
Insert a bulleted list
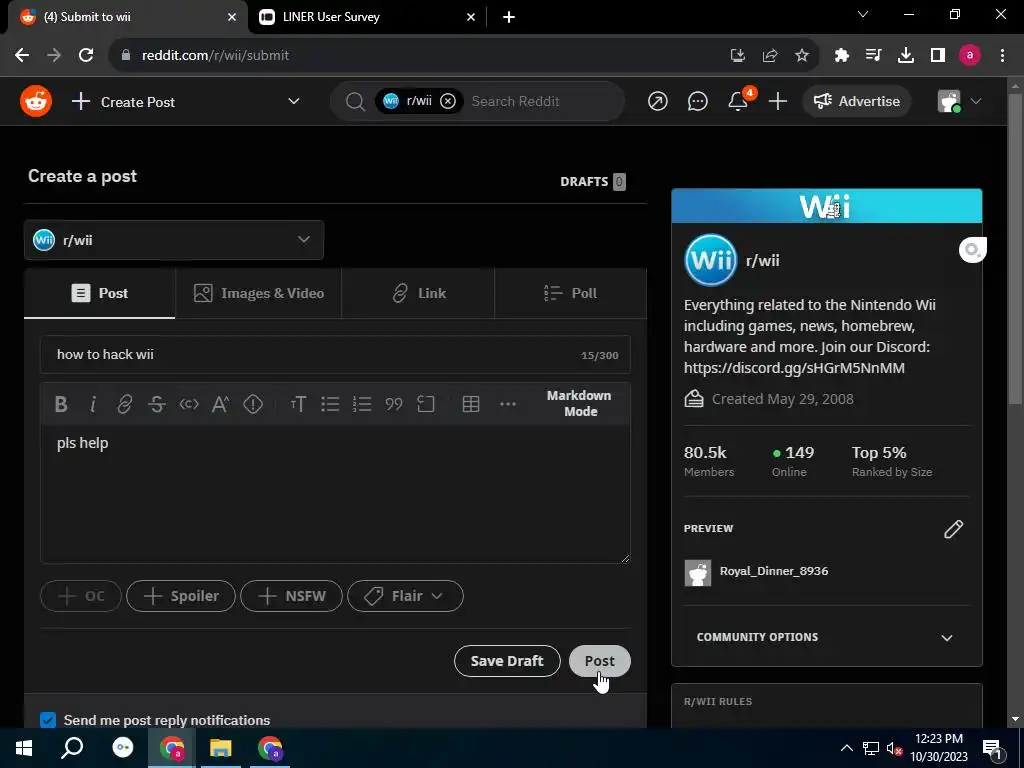coord(330,404)
